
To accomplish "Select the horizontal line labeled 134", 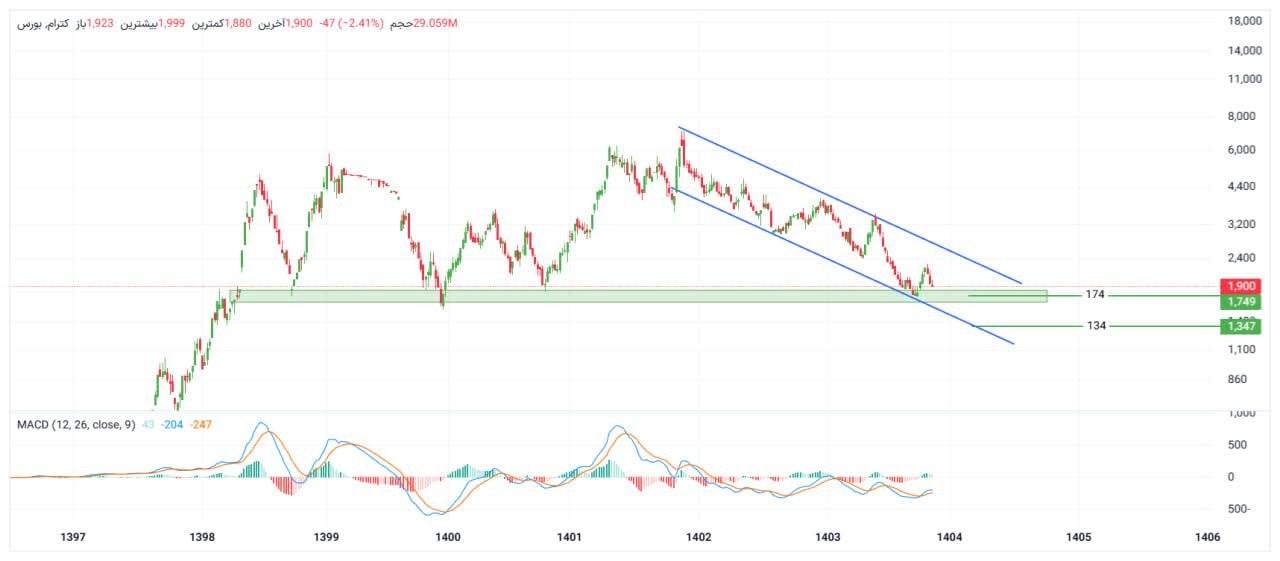I will click(1160, 326).
